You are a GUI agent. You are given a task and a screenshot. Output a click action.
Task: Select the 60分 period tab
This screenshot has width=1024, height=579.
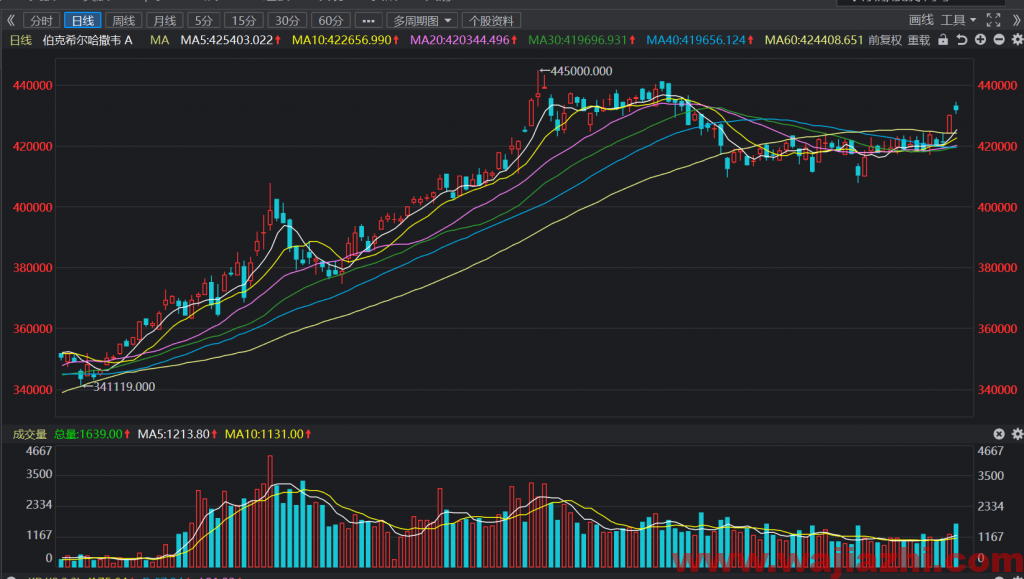[330, 21]
